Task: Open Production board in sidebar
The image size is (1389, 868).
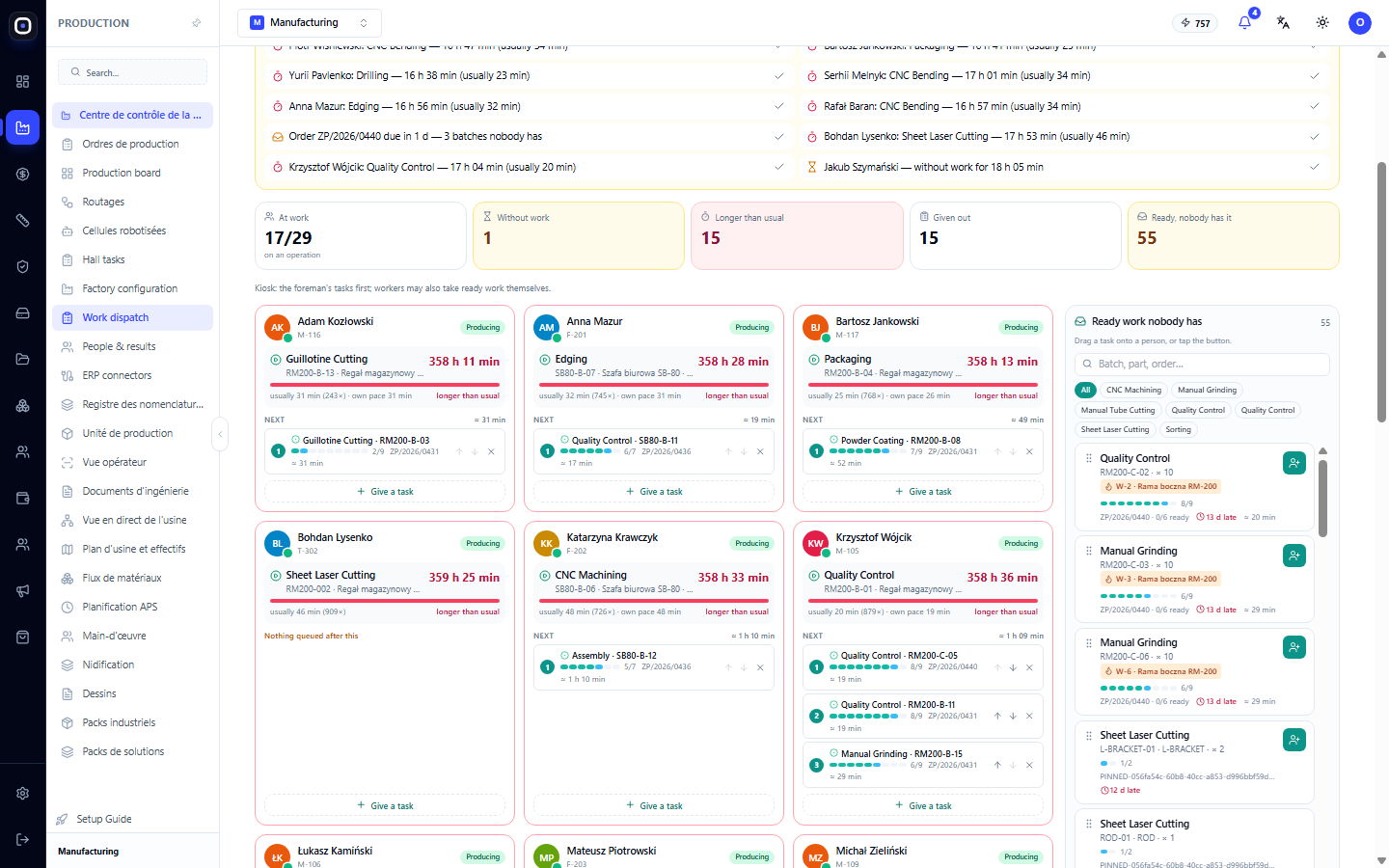Action: pos(132,173)
